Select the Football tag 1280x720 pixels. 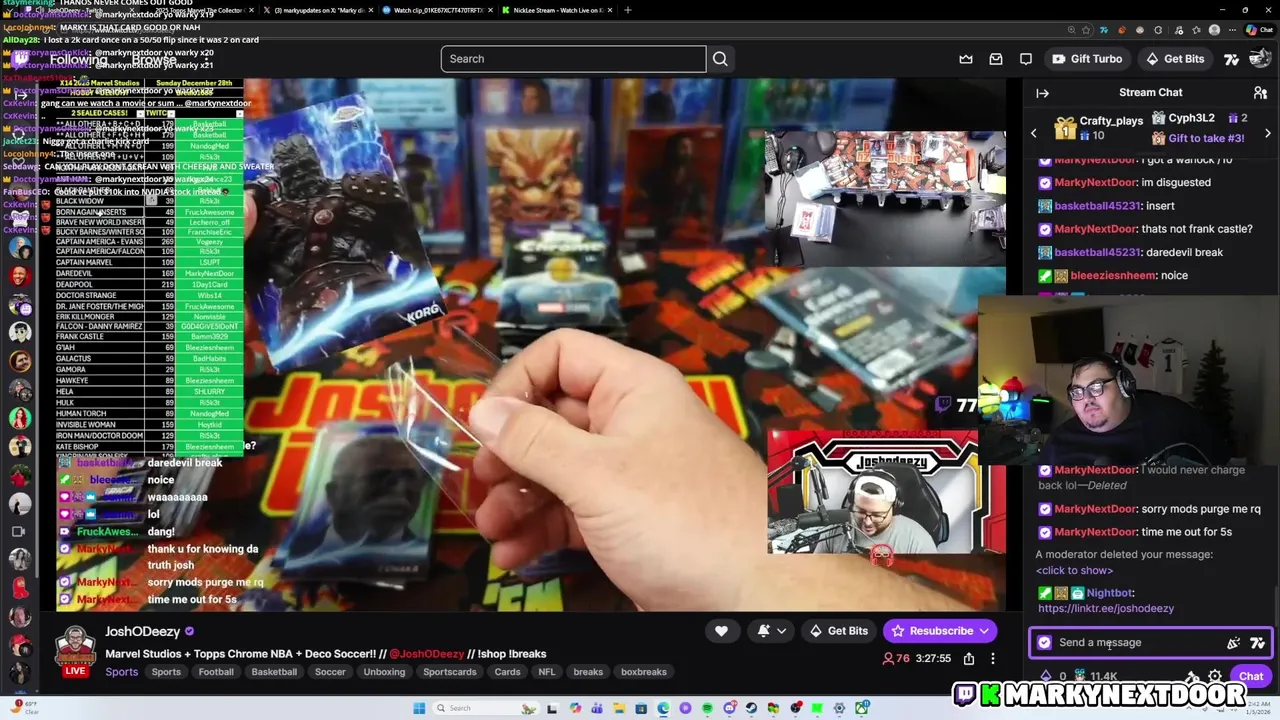(x=216, y=672)
